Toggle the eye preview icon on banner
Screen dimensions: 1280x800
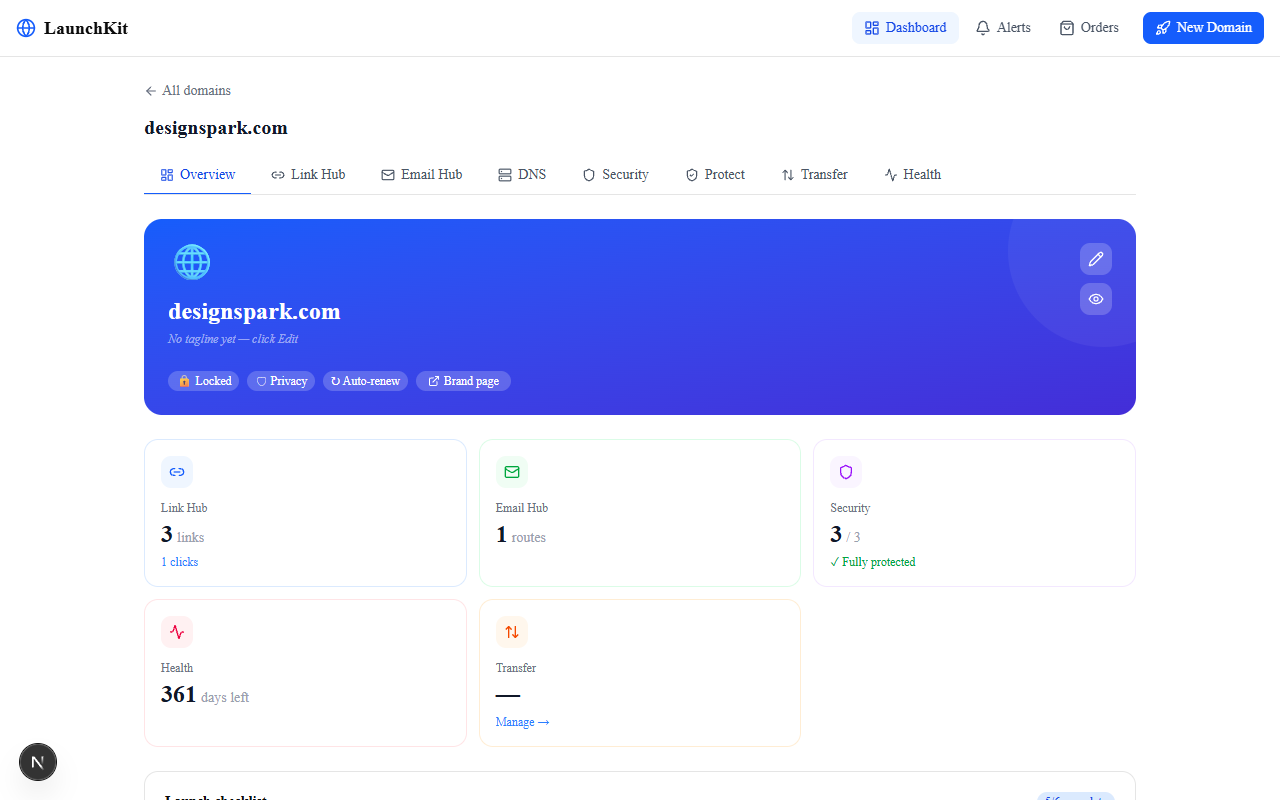coord(1096,299)
